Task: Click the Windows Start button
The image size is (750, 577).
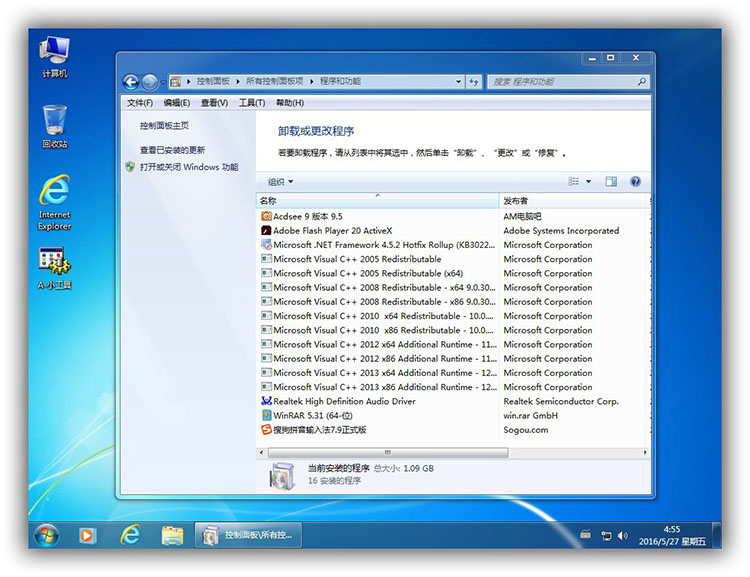Action: coord(46,535)
